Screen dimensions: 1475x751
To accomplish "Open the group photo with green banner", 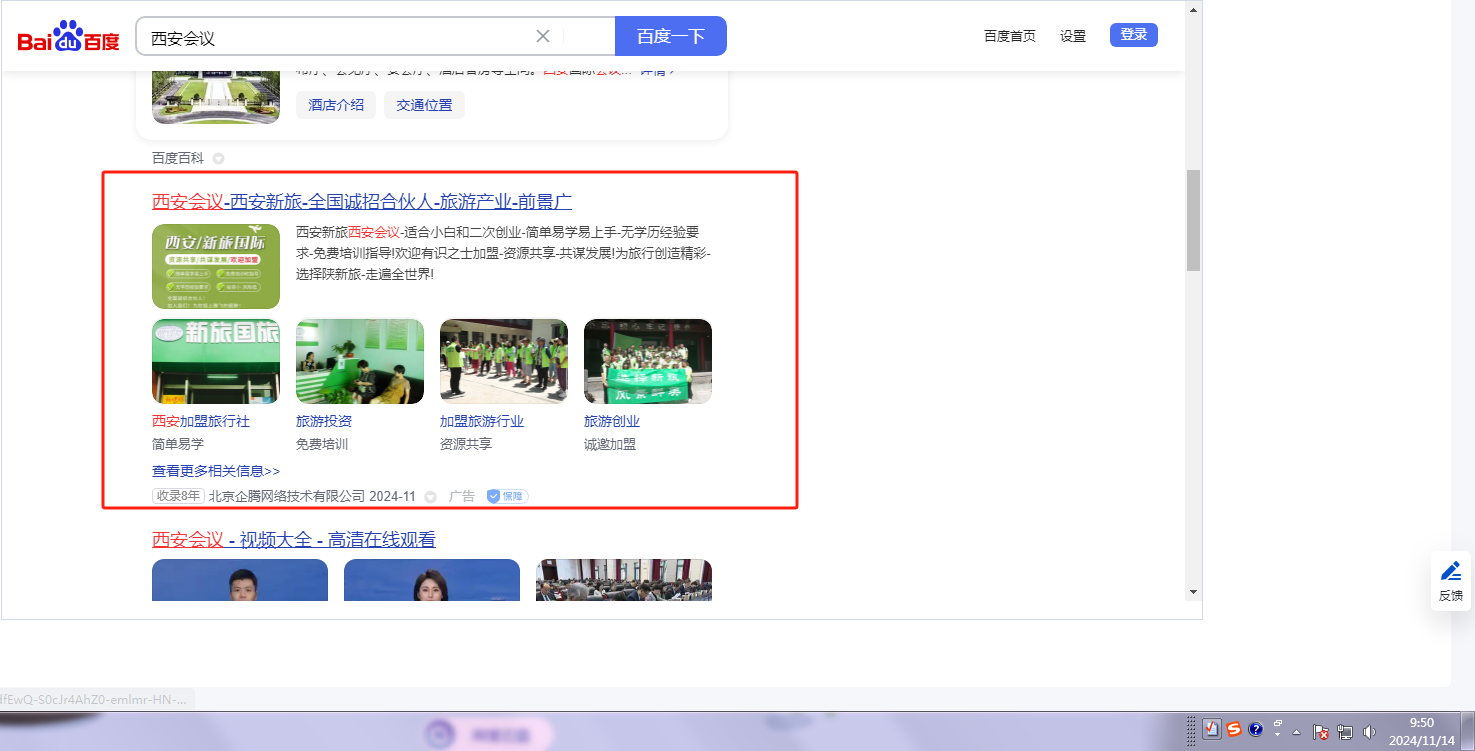I will coord(648,362).
